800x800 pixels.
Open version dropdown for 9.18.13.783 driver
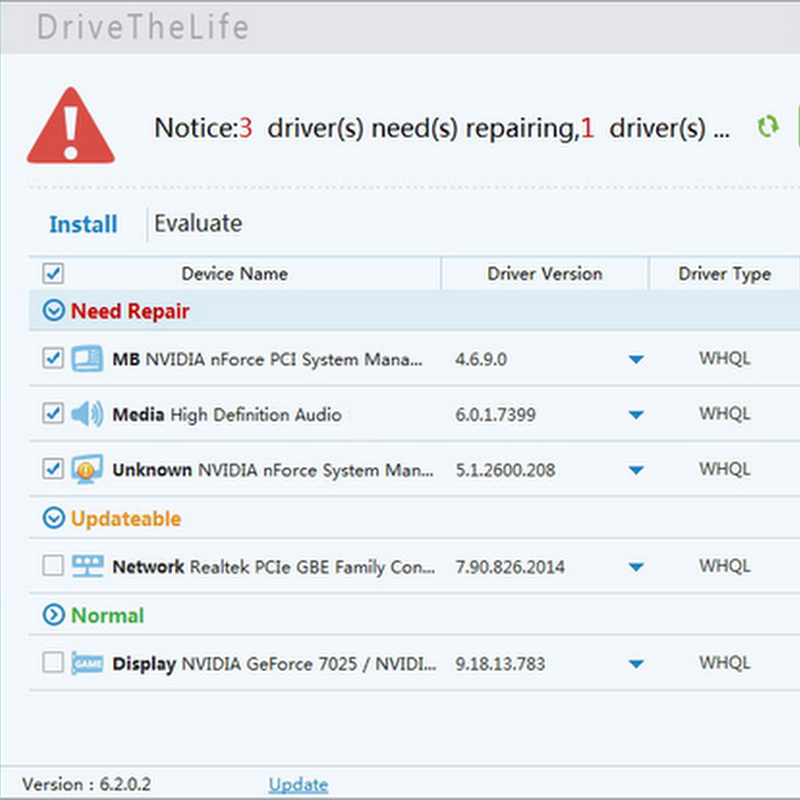click(x=636, y=664)
